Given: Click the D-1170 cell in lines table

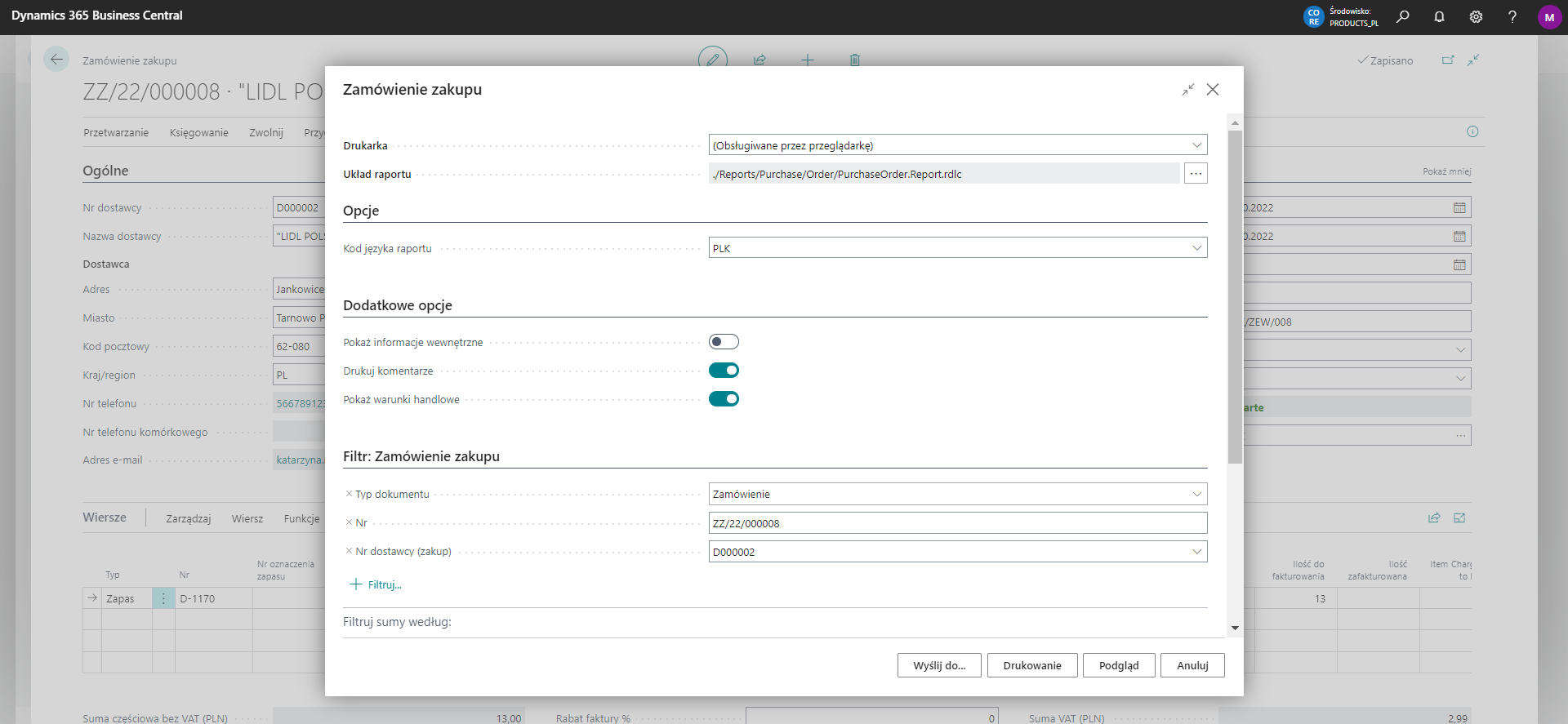Looking at the screenshot, I should pyautogui.click(x=213, y=598).
